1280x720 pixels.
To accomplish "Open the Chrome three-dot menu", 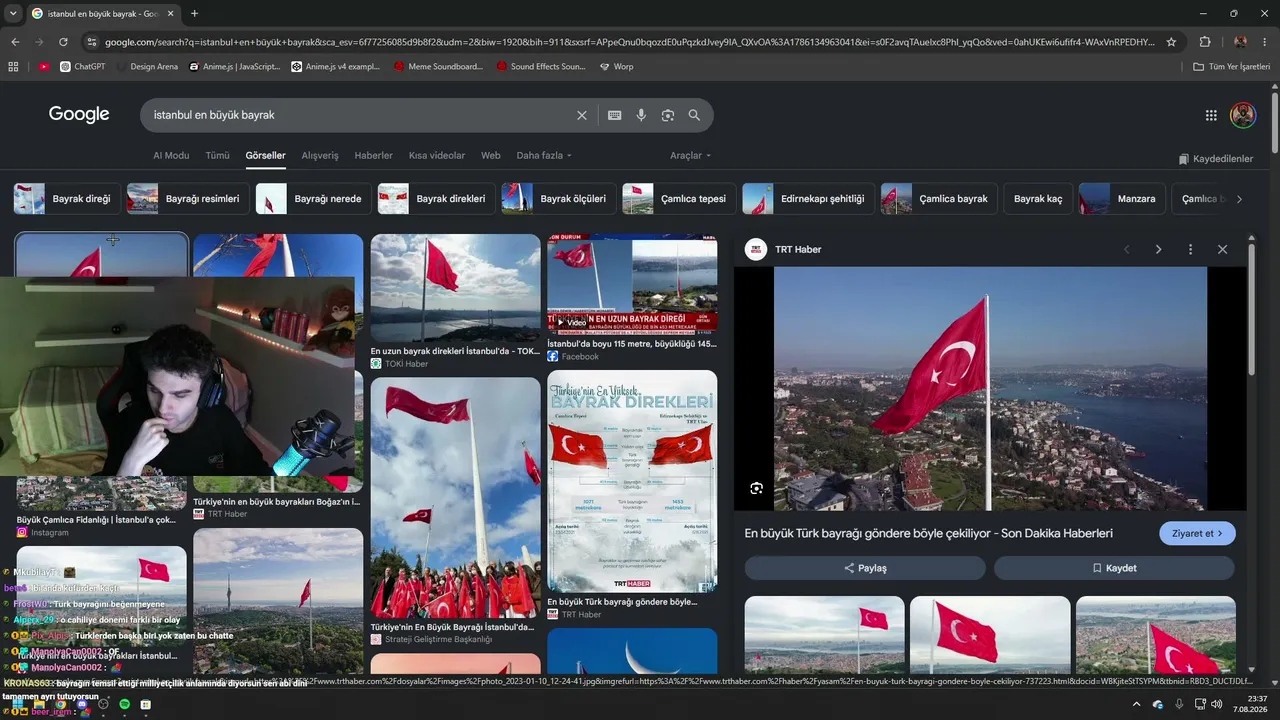I will [1265, 42].
